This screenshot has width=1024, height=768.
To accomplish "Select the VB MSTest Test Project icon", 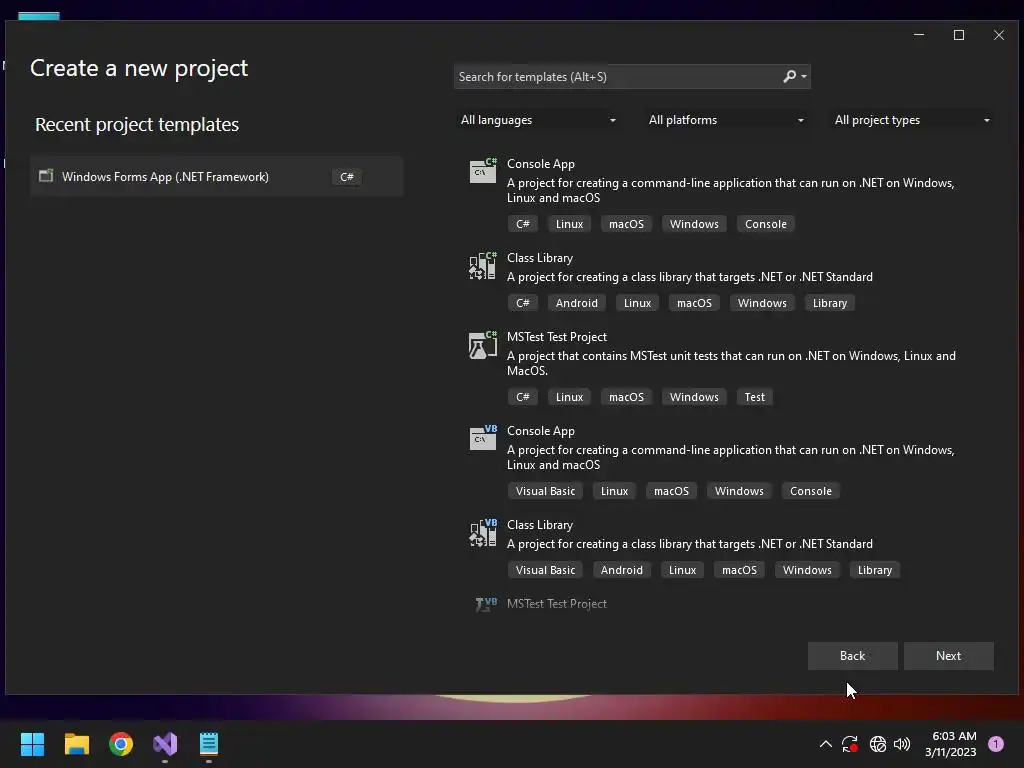I will [x=486, y=604].
